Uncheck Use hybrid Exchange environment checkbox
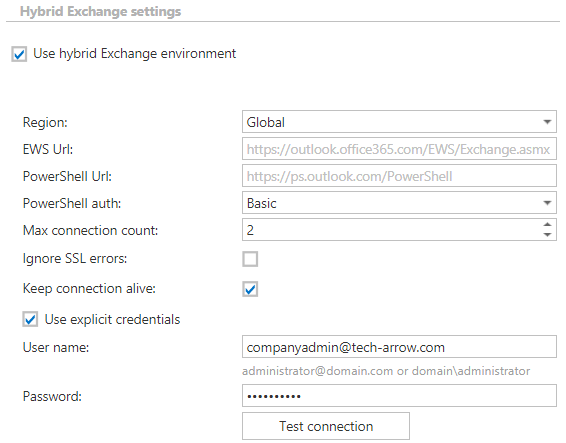 click(19, 54)
